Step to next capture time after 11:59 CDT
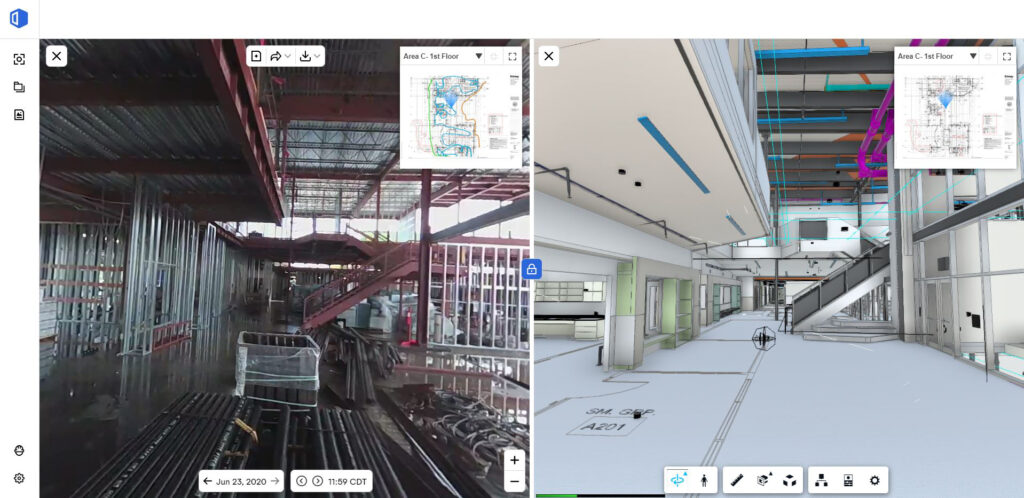This screenshot has height=498, width=1024. click(x=317, y=481)
